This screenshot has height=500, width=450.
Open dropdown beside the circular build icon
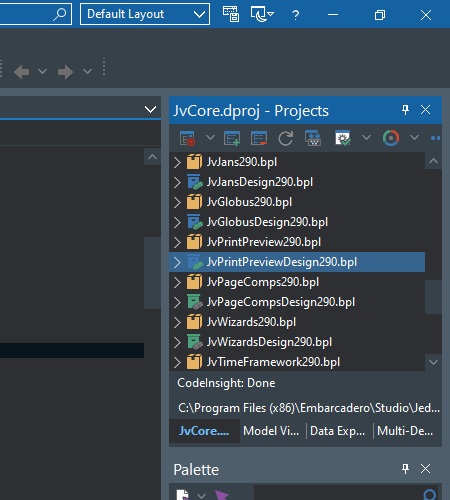click(414, 137)
